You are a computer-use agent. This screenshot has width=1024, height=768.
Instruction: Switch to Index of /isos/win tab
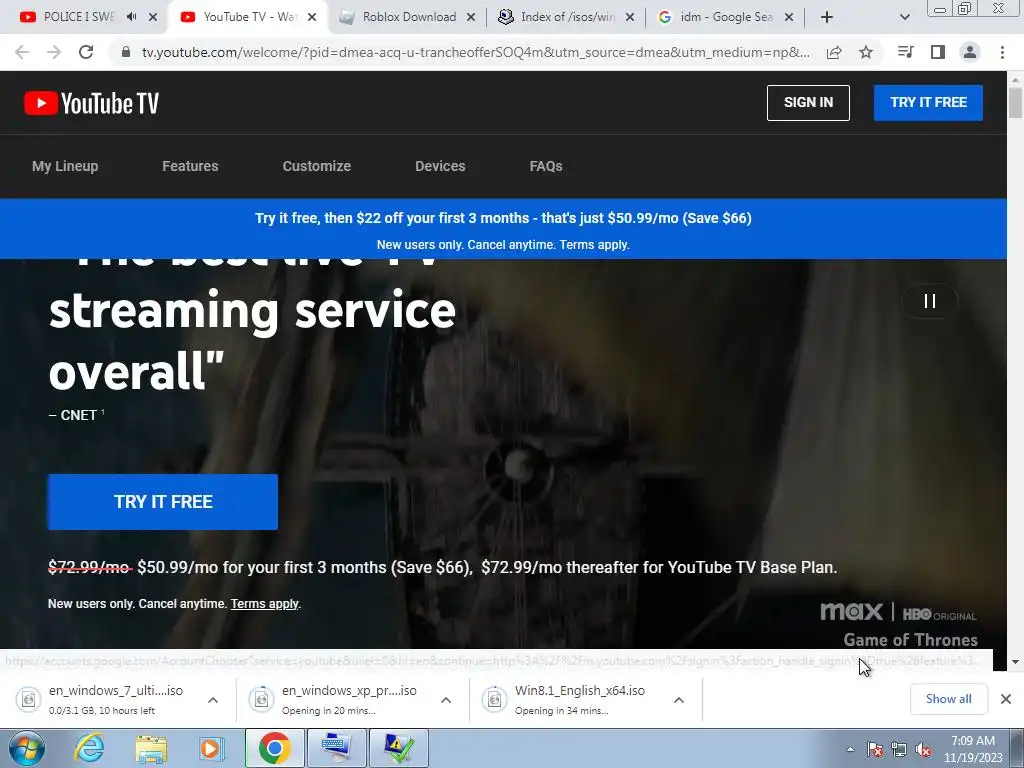pos(566,17)
